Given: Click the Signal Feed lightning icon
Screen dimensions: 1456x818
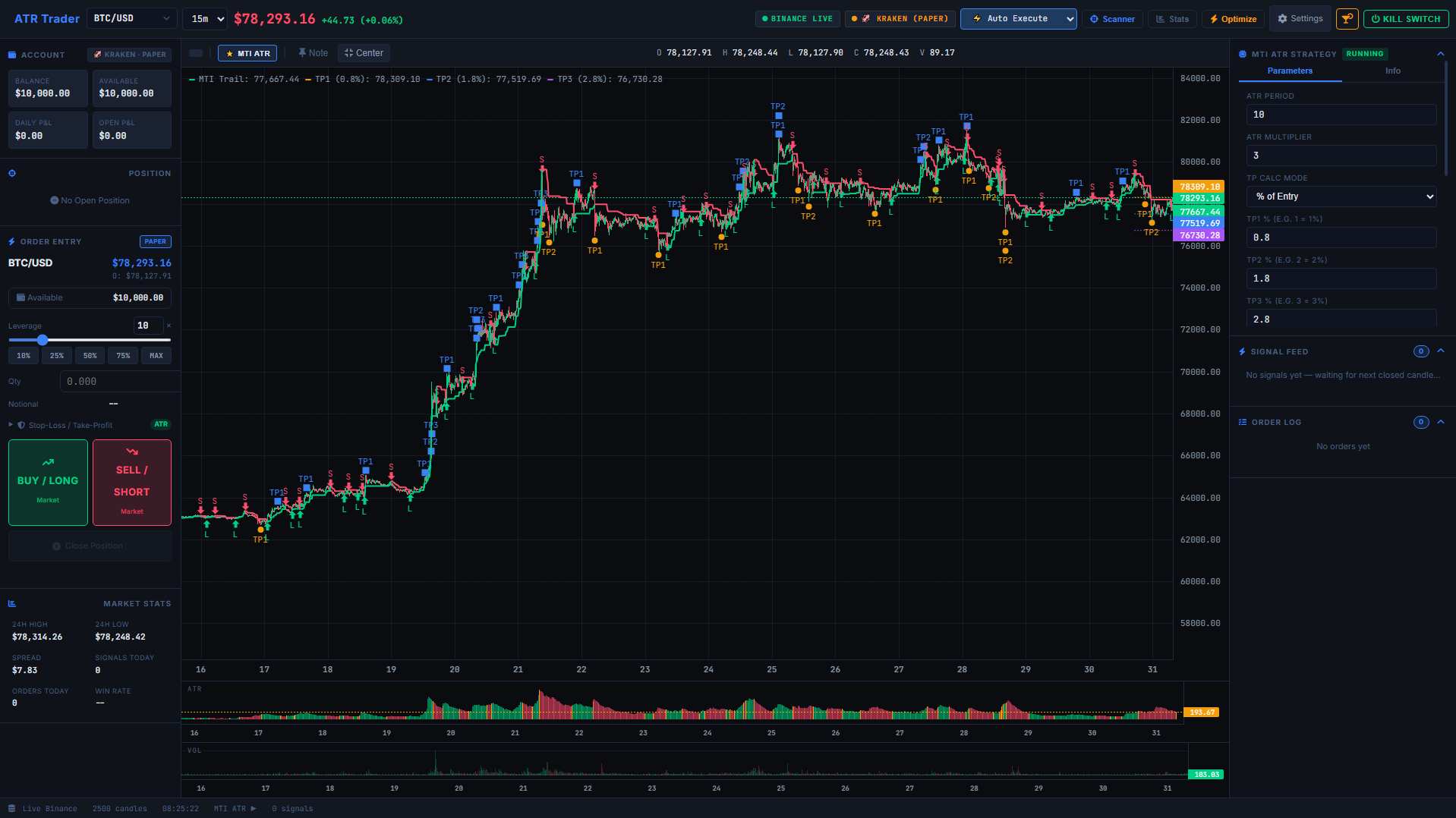Looking at the screenshot, I should [1243, 352].
